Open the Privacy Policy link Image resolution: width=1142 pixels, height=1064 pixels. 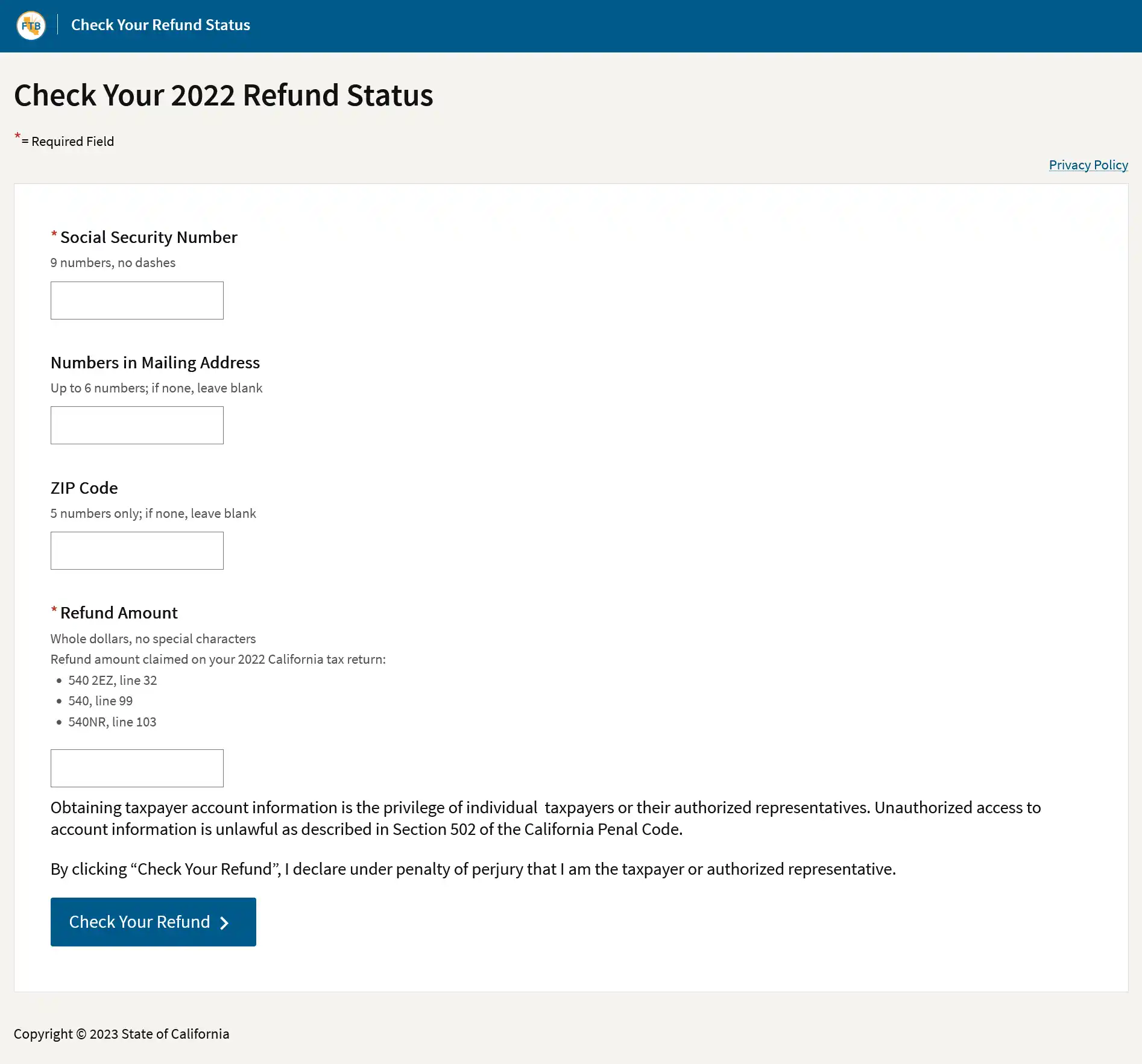point(1088,165)
